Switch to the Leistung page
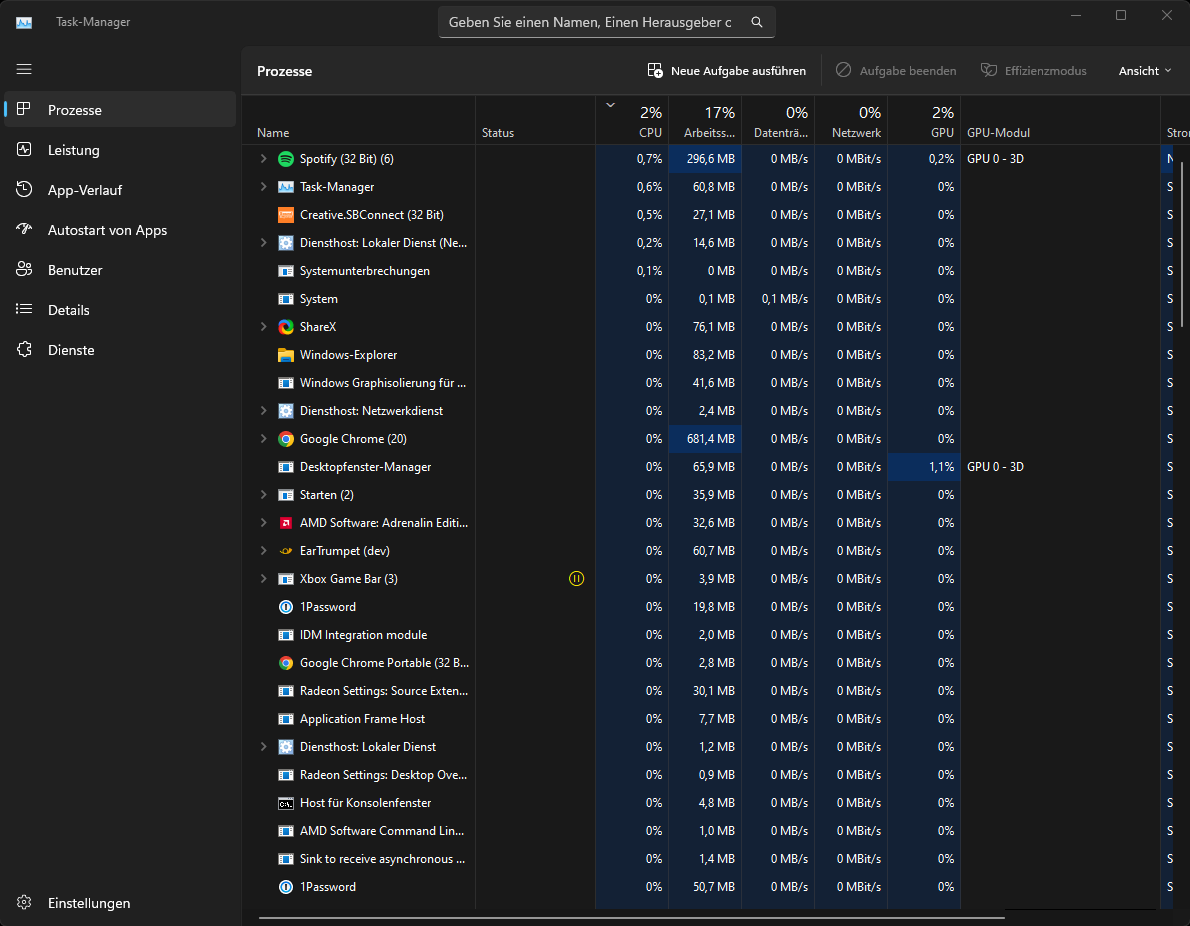Image resolution: width=1190 pixels, height=926 pixels. [x=121, y=150]
